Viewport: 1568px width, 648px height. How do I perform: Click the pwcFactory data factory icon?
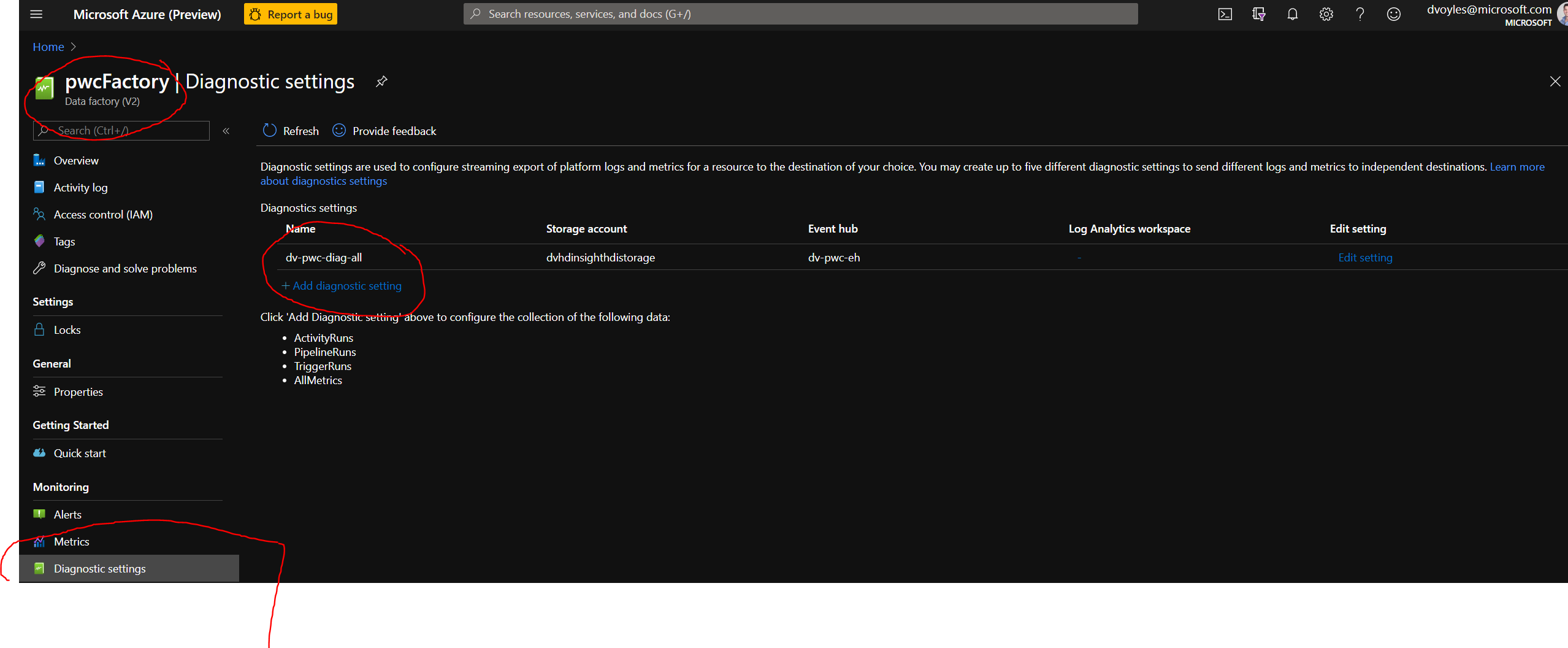point(44,88)
